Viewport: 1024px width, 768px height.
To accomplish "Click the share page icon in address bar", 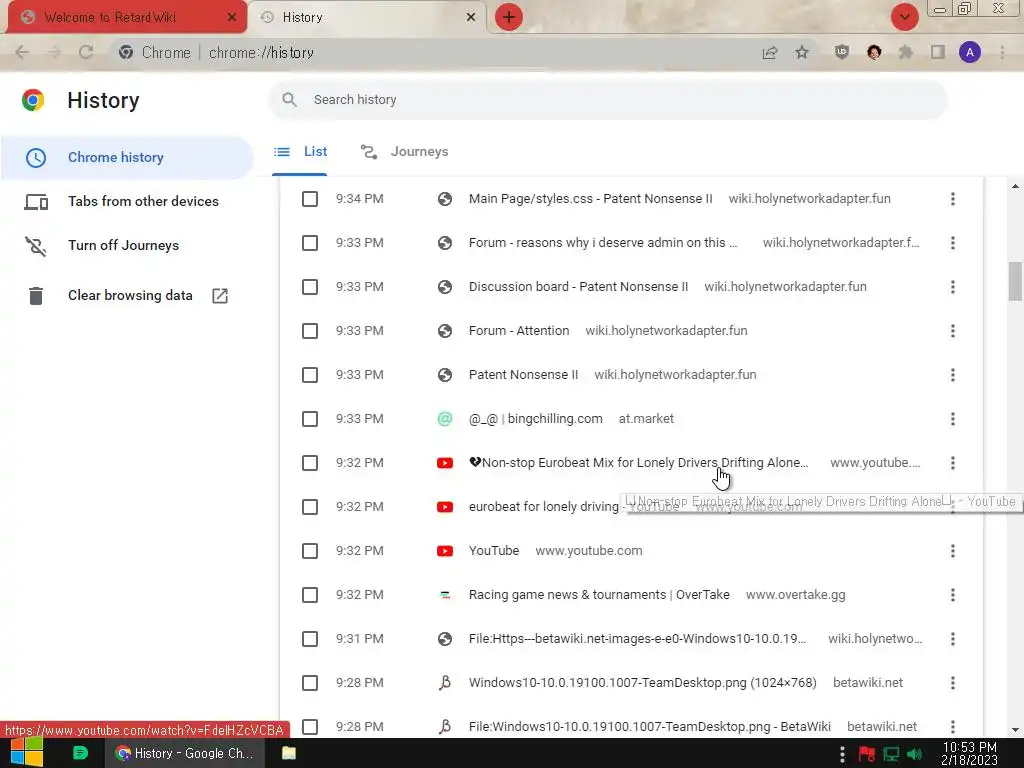I will [770, 52].
